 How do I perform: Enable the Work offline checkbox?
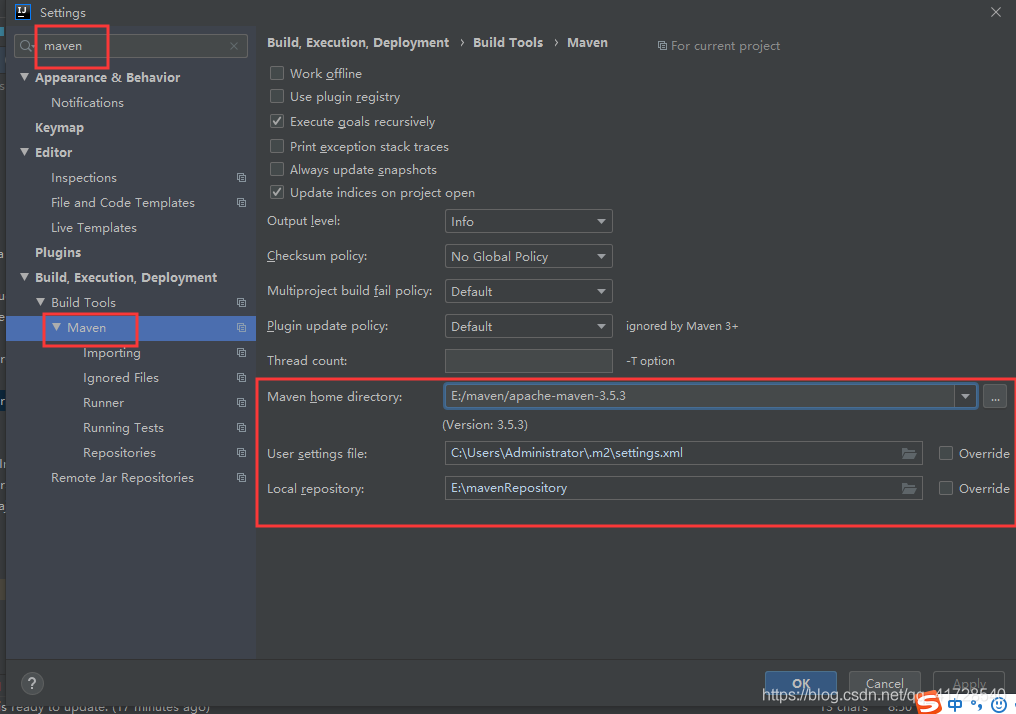coord(277,73)
